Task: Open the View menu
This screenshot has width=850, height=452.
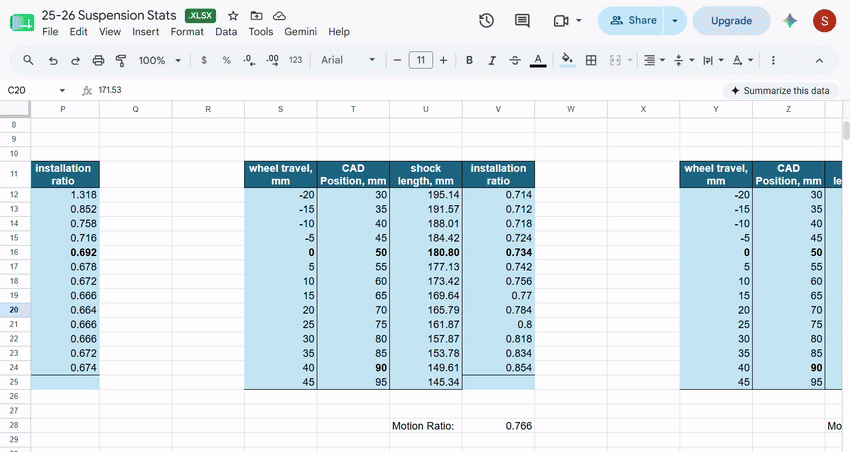Action: click(x=110, y=31)
